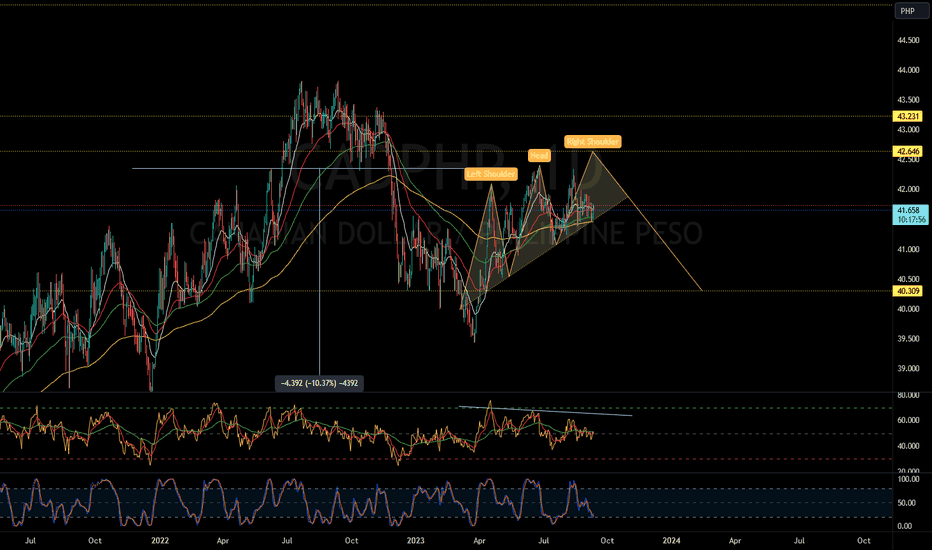
Task: Click the 80.000 RSI scale label
Action: pos(908,395)
